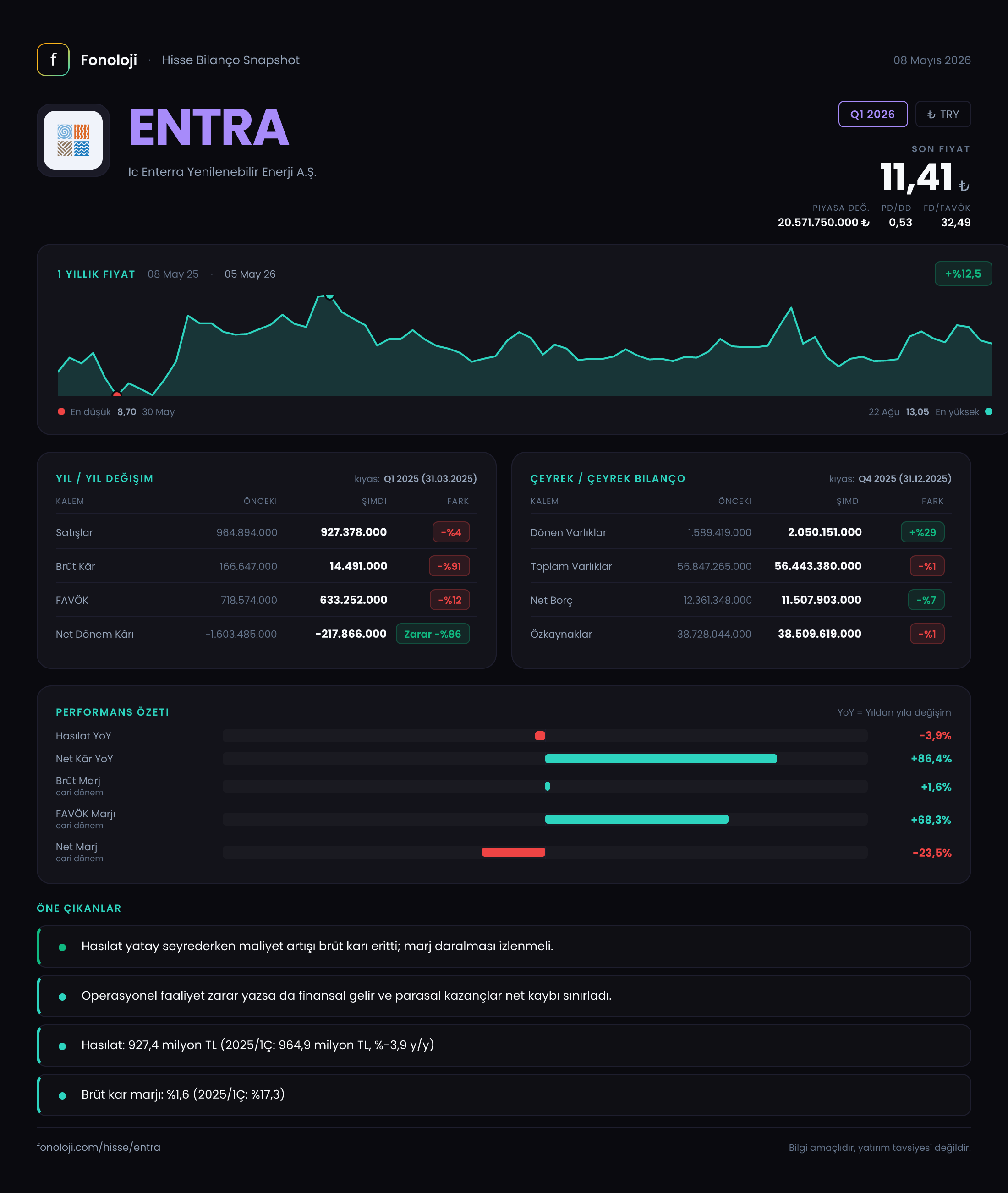Screen dimensions: 1008x1193
Task: Click highlight about 'Operasyonel faaliyet zarar'
Action: [504, 996]
